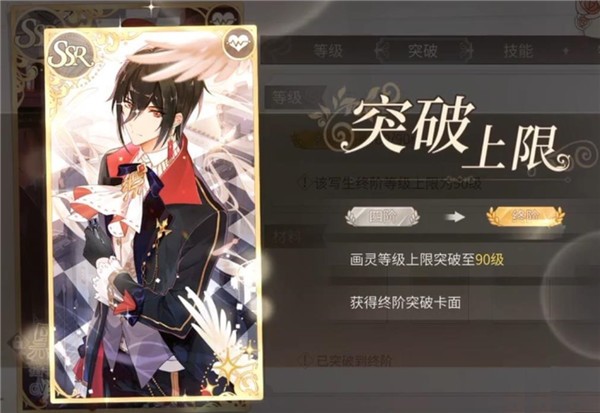Select the gold 终阶 rank badge

tap(525, 217)
